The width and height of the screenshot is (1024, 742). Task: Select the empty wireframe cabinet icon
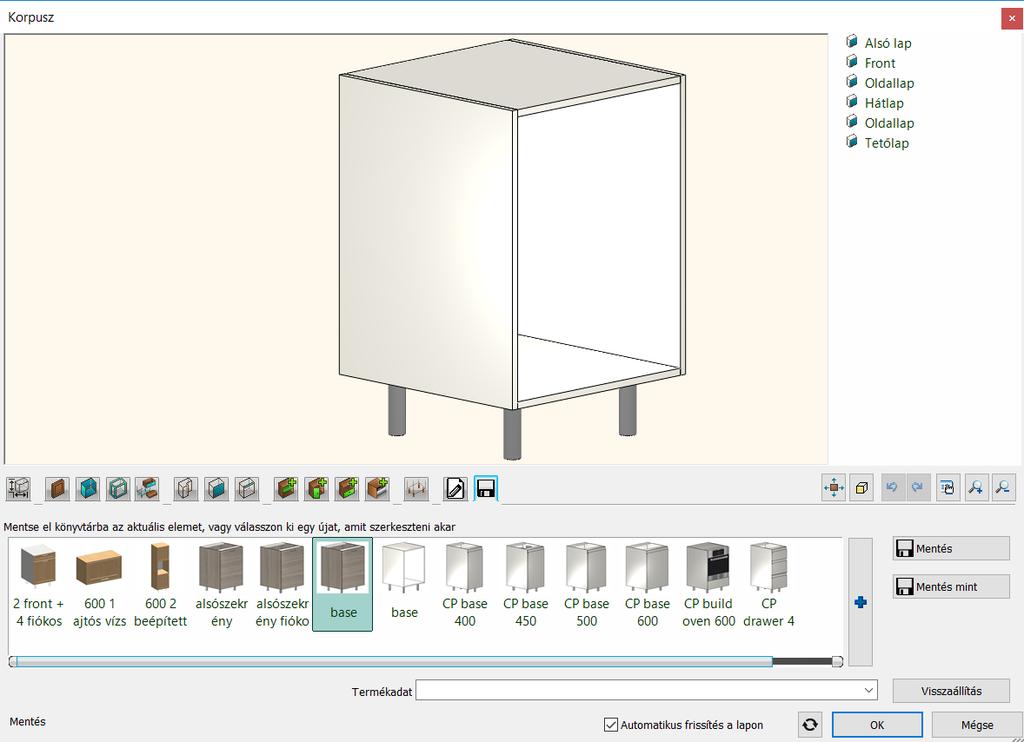point(247,488)
